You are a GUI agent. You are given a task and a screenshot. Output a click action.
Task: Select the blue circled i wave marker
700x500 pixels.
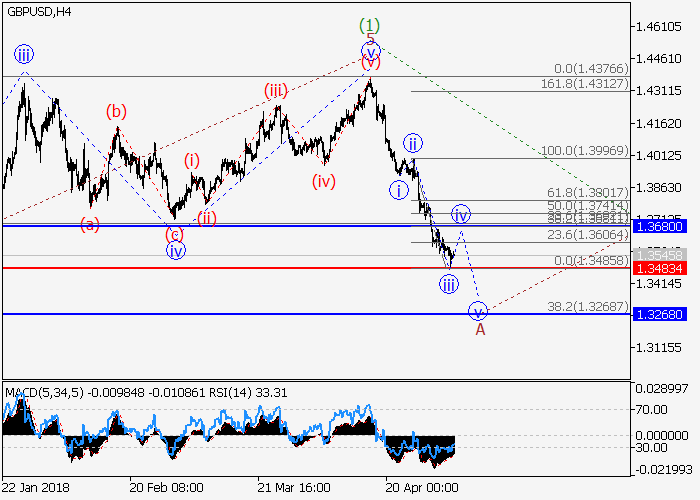(399, 190)
